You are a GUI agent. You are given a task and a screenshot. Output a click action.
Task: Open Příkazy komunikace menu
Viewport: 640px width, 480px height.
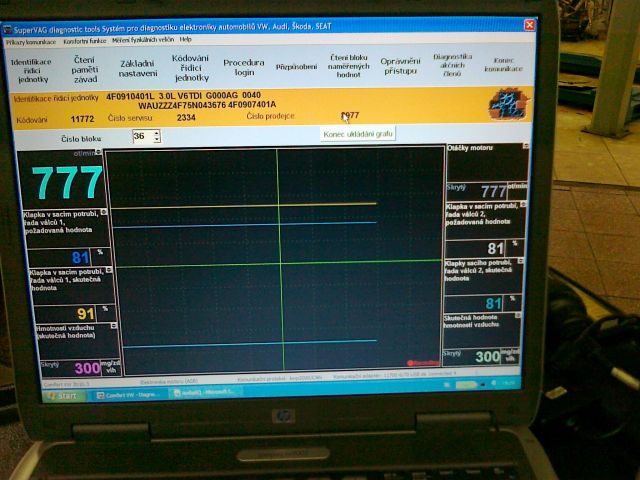click(30, 41)
